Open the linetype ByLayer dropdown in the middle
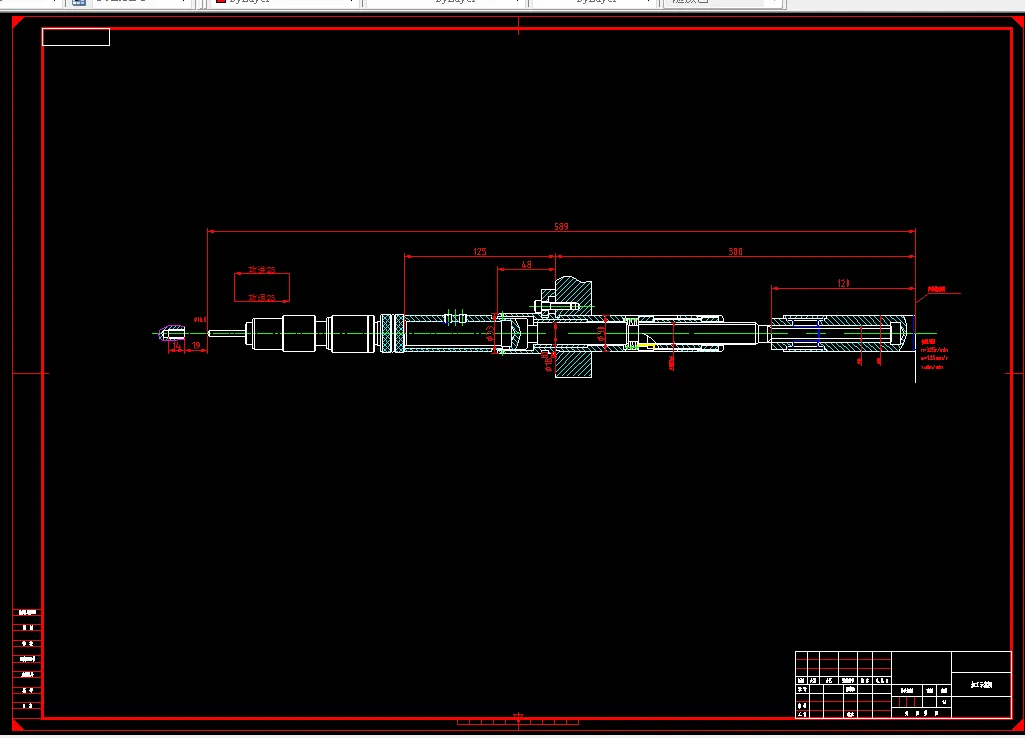This screenshot has width=1025, height=738. coord(444,2)
